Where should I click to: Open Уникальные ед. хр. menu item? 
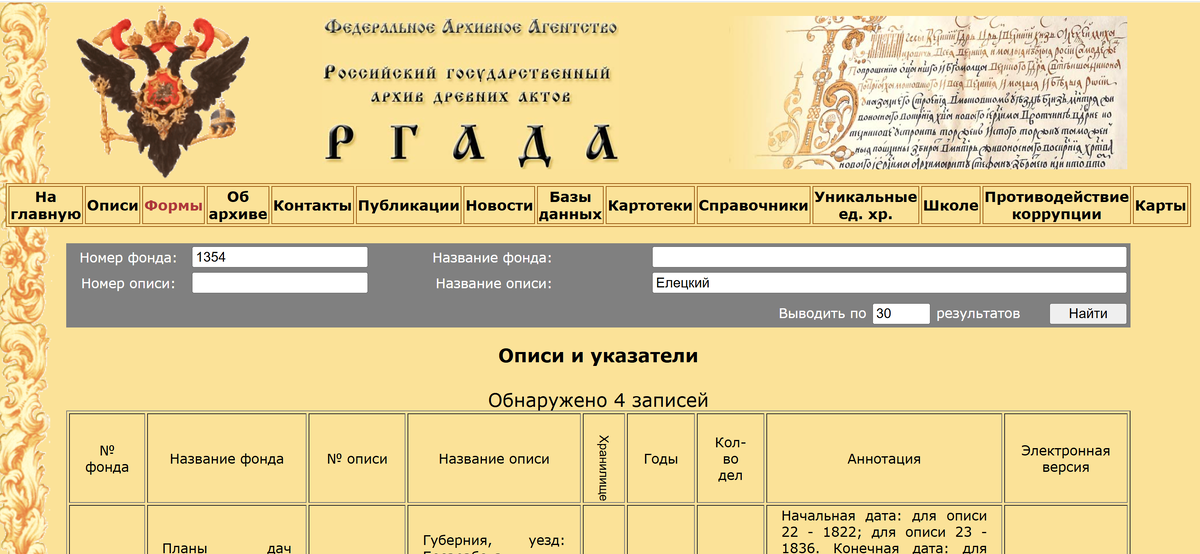[x=865, y=205]
